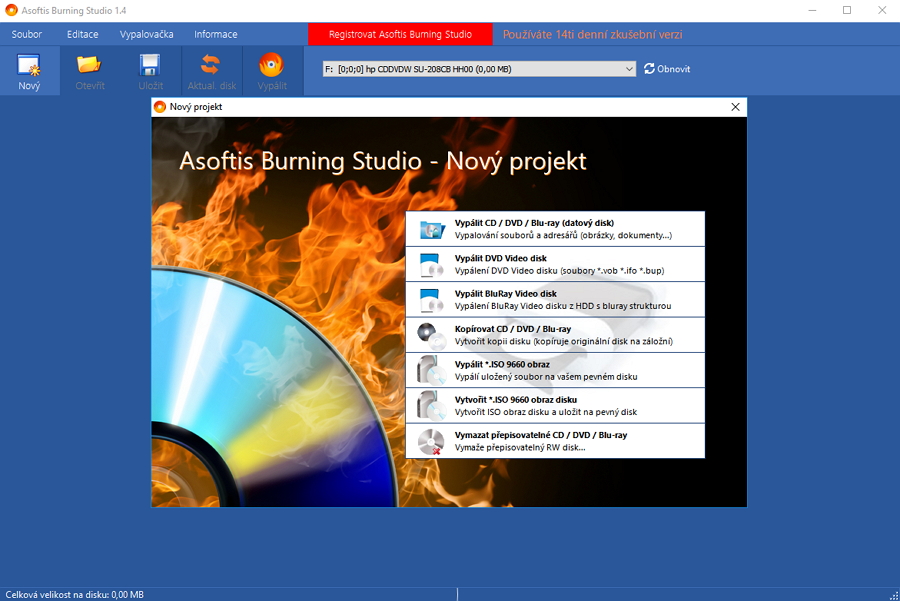900x601 pixels.
Task: Expand the burner drive dropdown arrow
Action: (629, 69)
